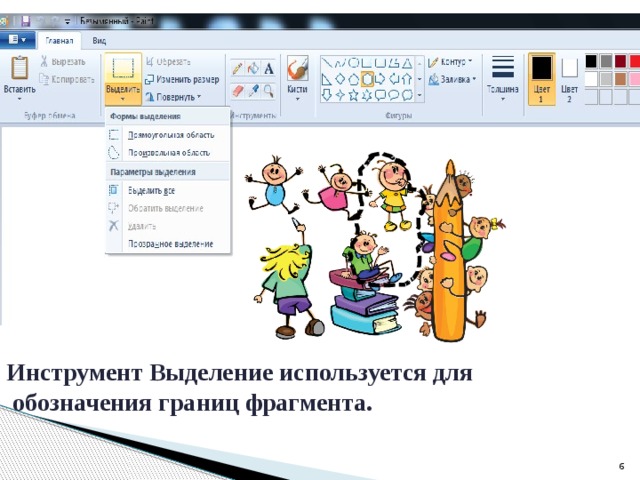Select the Color picker eyedropper tool
This screenshot has height=480, width=640.
pos(253,91)
